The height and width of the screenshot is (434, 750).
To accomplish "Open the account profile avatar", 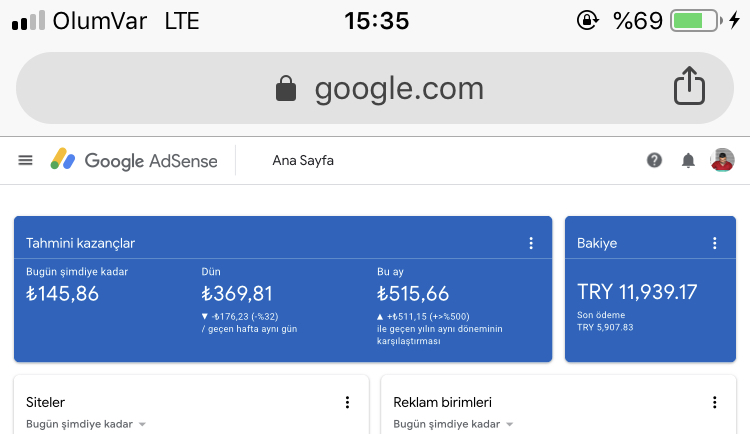I will point(722,160).
